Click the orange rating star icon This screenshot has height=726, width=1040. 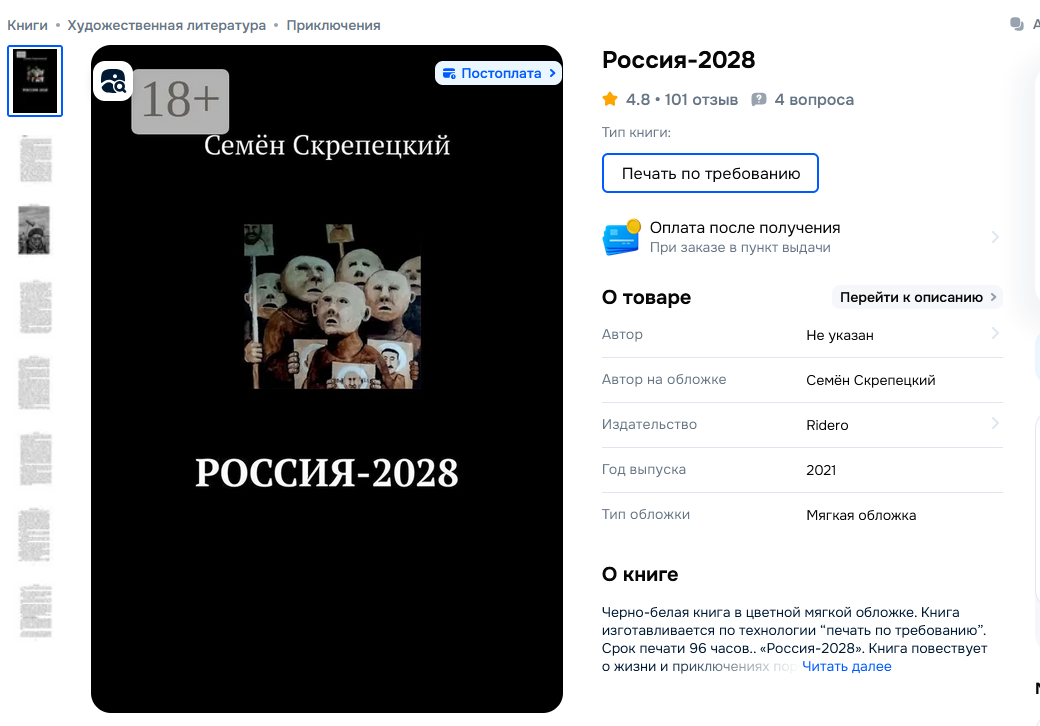pos(610,99)
